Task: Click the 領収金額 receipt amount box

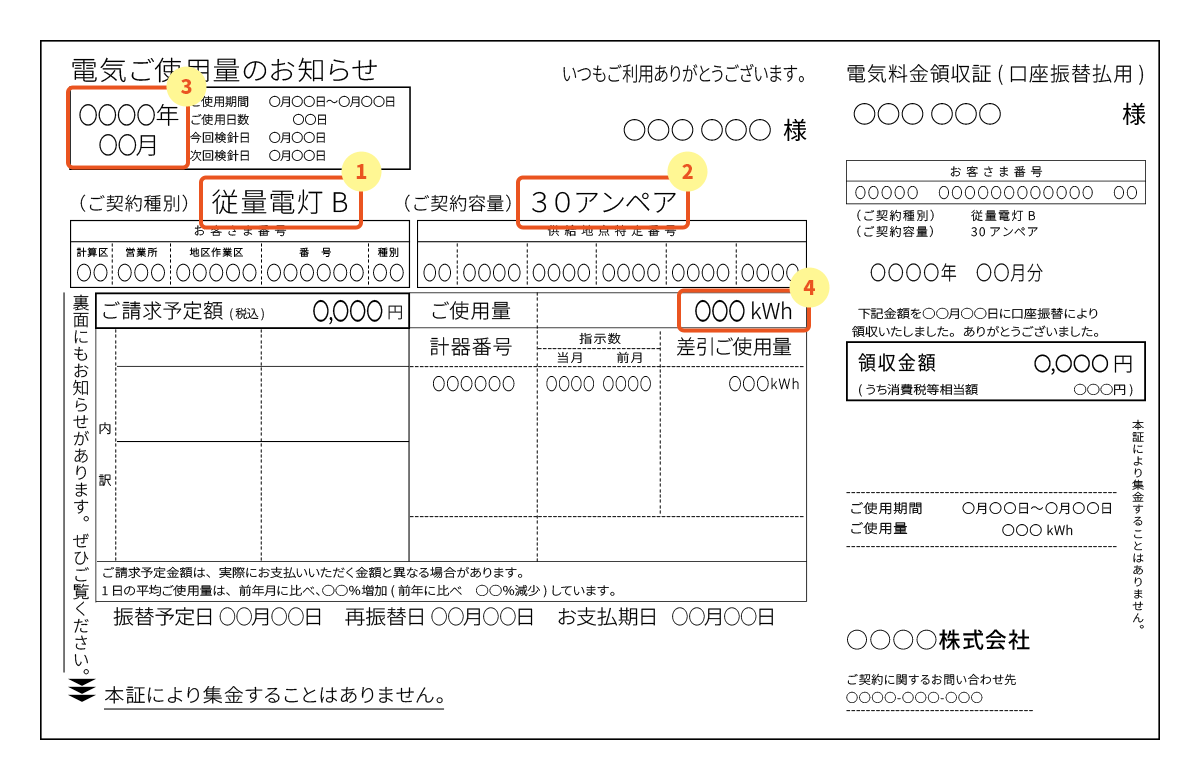Action: (994, 371)
